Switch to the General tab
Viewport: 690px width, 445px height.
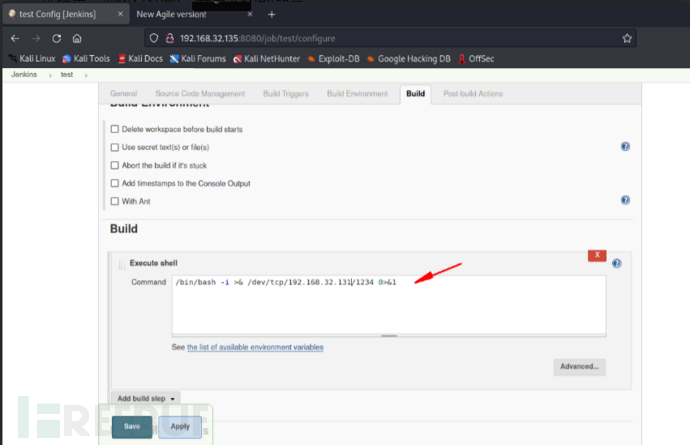tap(124, 94)
